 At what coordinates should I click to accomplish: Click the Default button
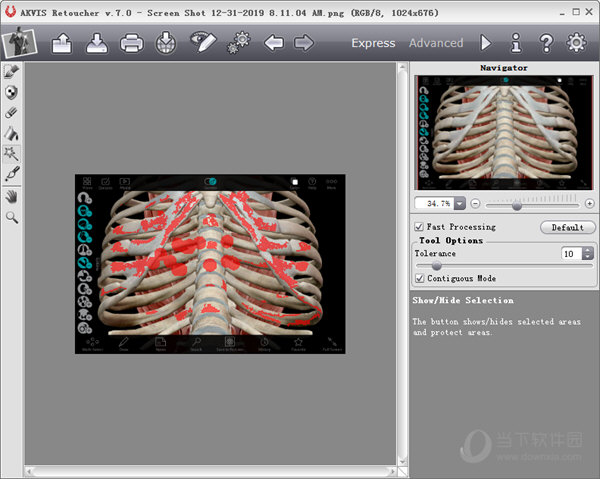pos(567,227)
